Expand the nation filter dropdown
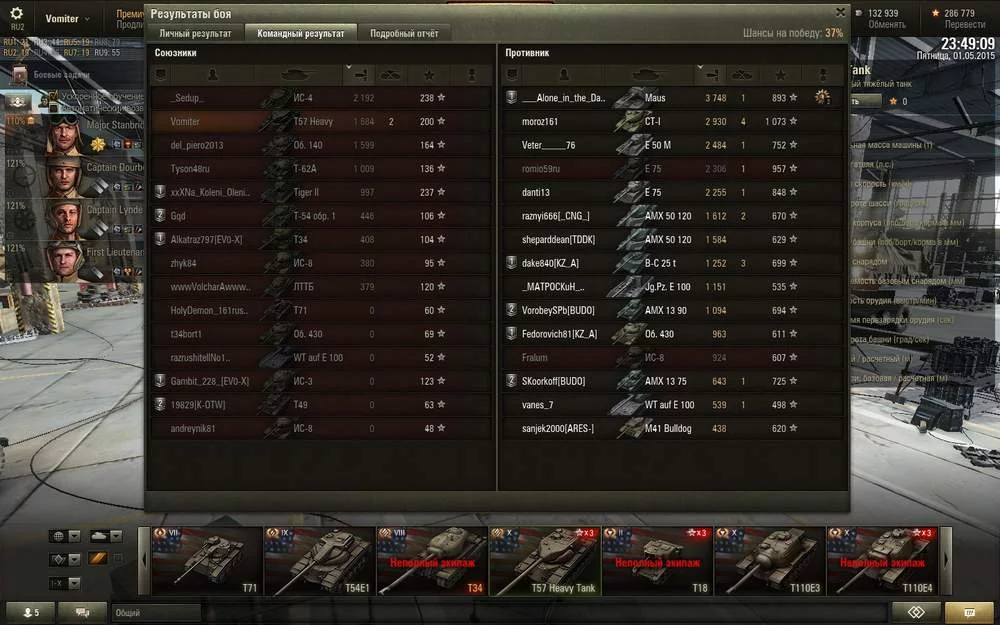The height and width of the screenshot is (625, 1000). tap(65, 536)
